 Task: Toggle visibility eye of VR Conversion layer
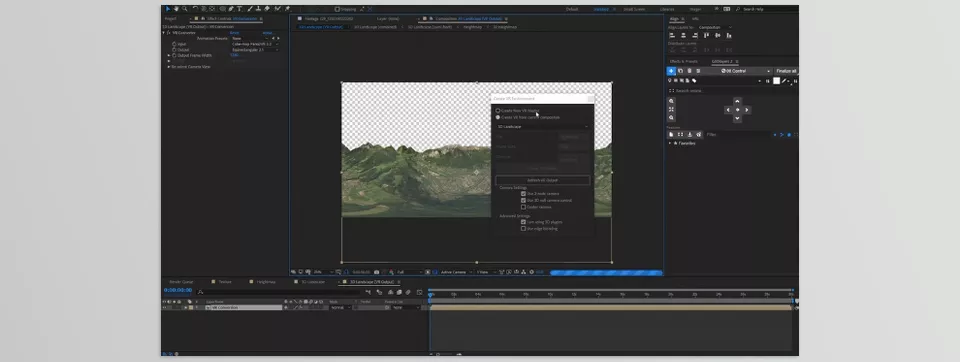tap(164, 307)
